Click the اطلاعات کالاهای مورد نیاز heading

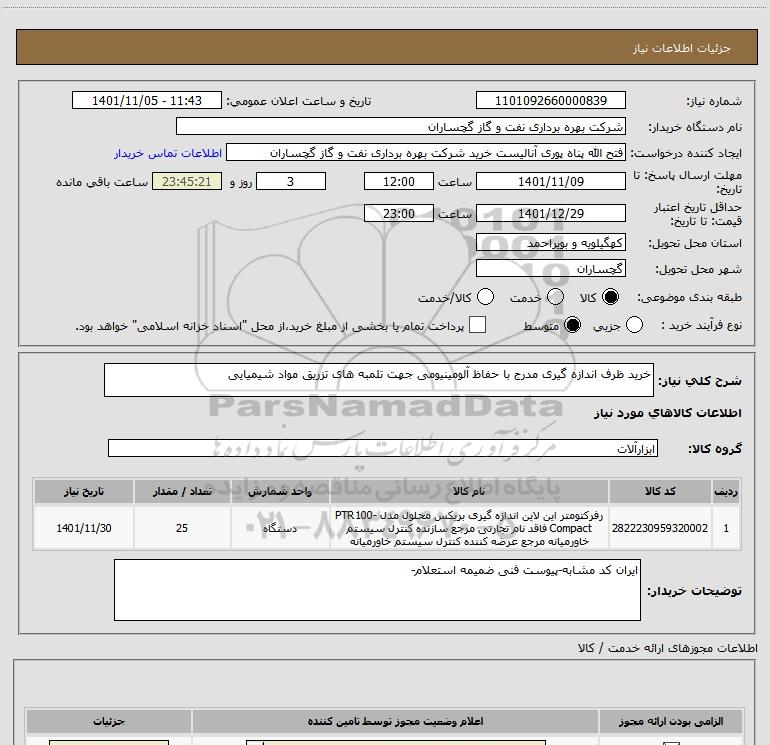[x=668, y=413]
